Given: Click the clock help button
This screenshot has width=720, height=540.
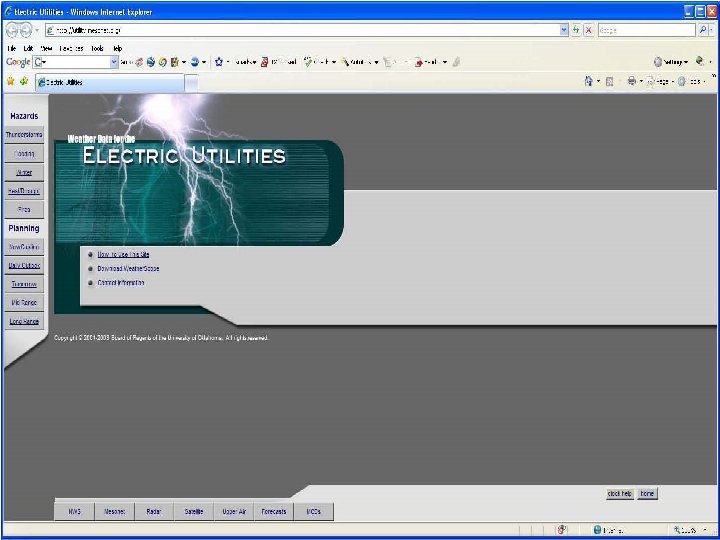Looking at the screenshot, I should 620,494.
